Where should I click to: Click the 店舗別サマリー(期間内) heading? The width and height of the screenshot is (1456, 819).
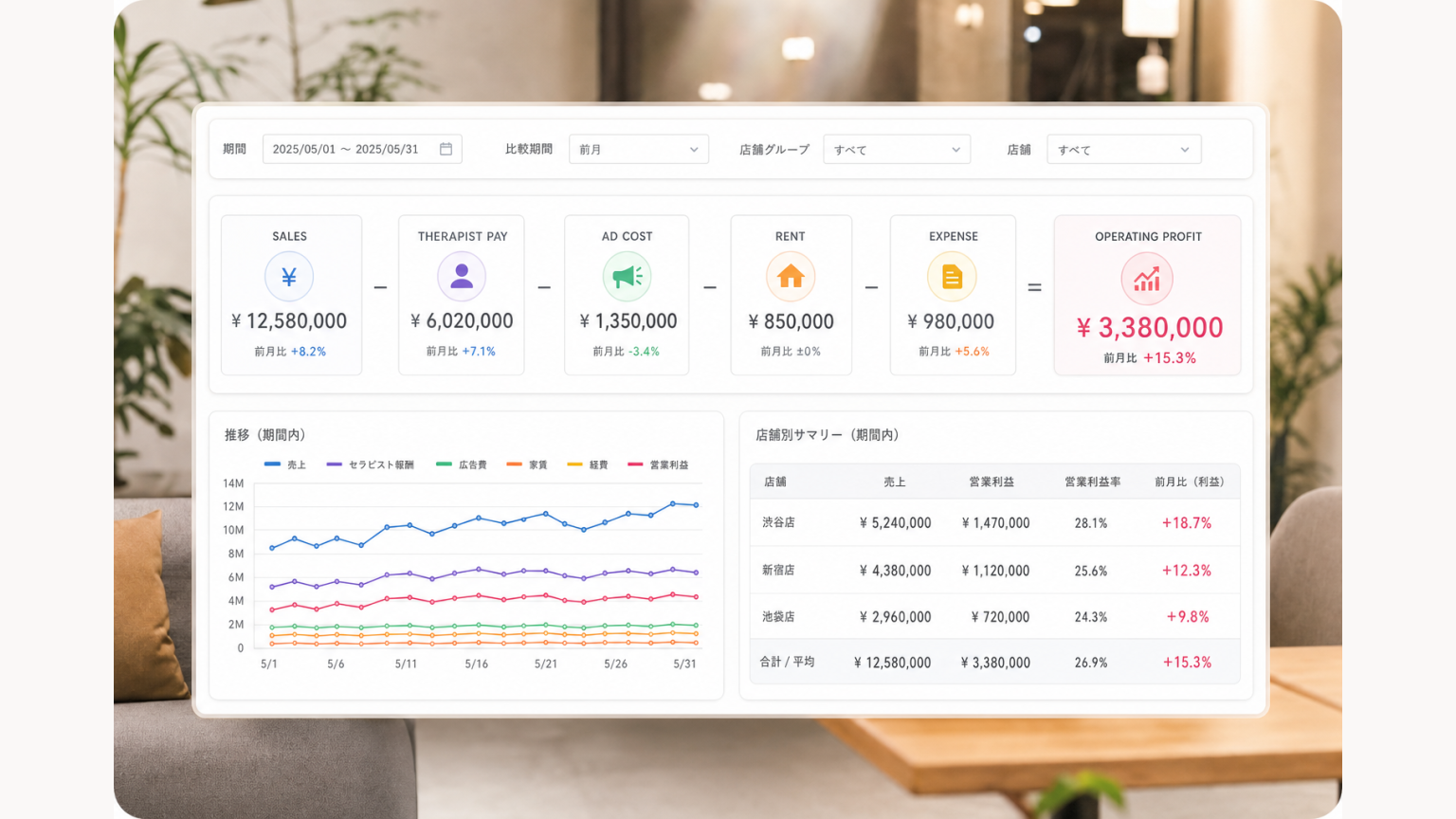click(827, 435)
